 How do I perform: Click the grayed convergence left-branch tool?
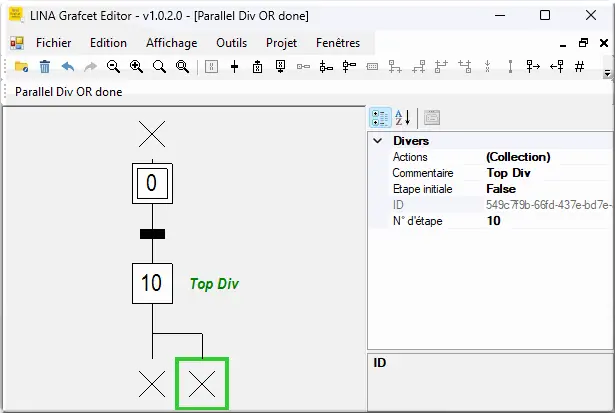418,67
